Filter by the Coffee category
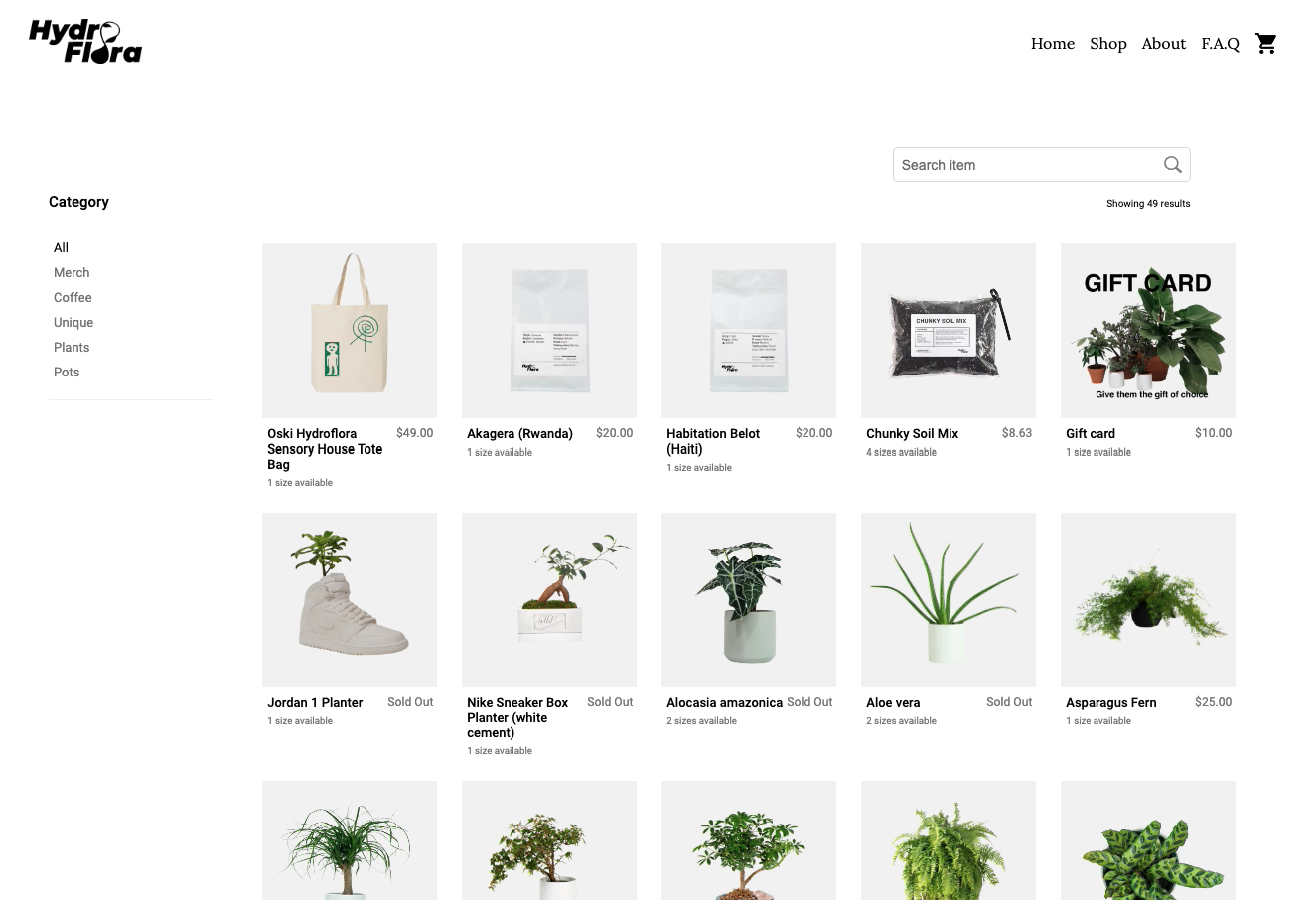 pyautogui.click(x=73, y=297)
